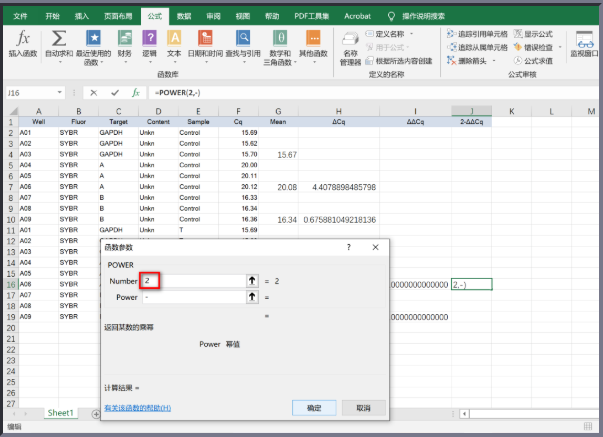Switch to the Review tab
Viewport: 603px width, 437px height.
tap(213, 16)
